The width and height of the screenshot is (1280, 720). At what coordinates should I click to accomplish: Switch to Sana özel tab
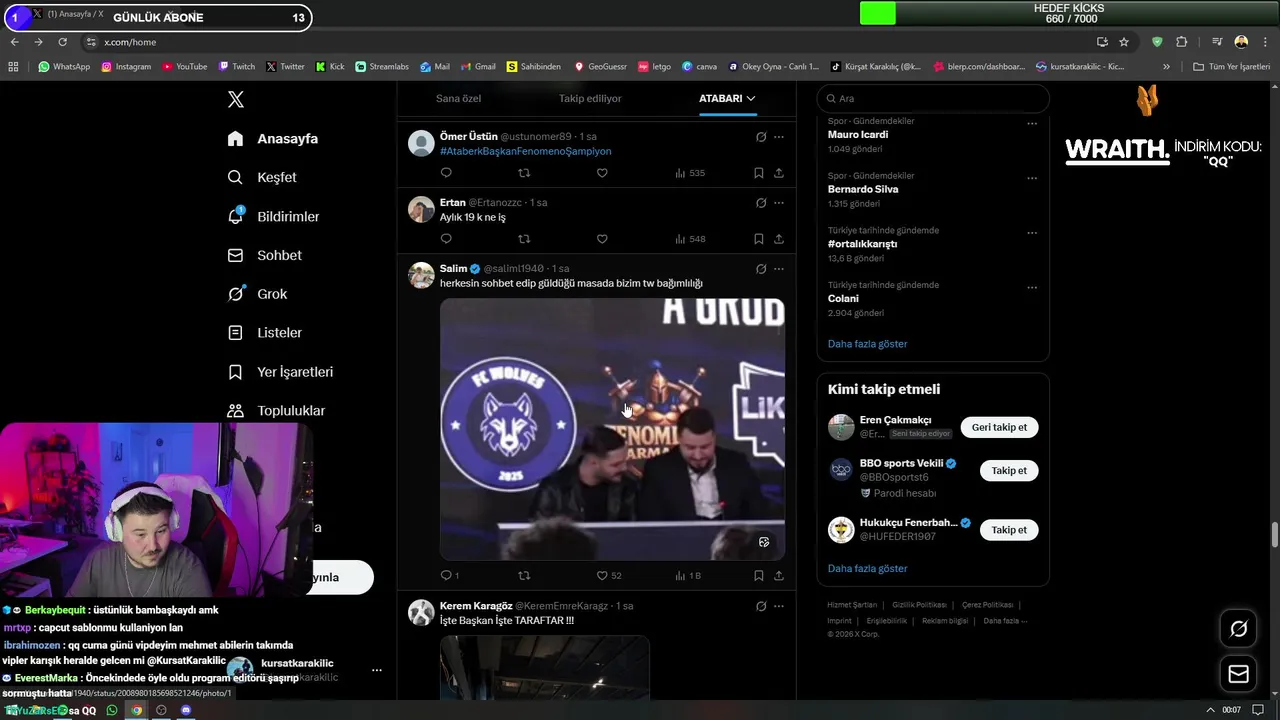pos(458,99)
